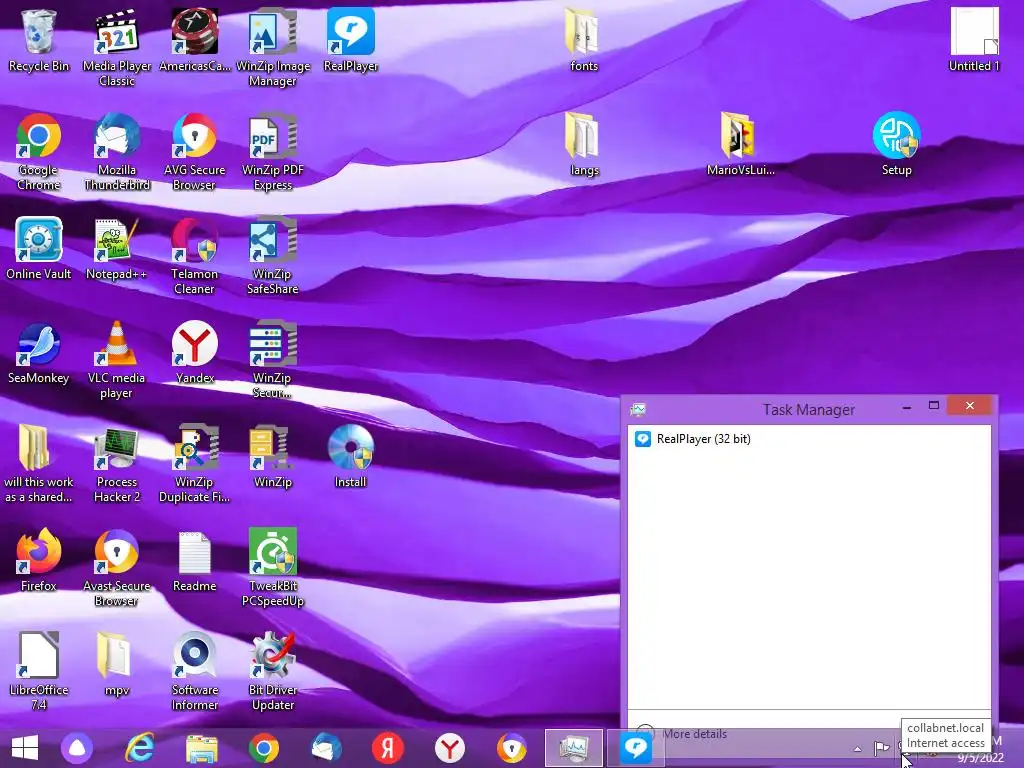
Task: Open Process Hacker 2 shortcut
Action: point(117,464)
